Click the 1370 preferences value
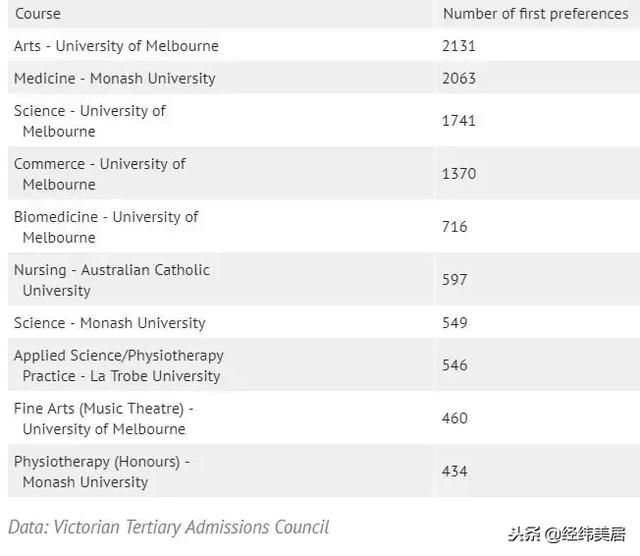Viewport: 640px width, 556px height. (459, 174)
